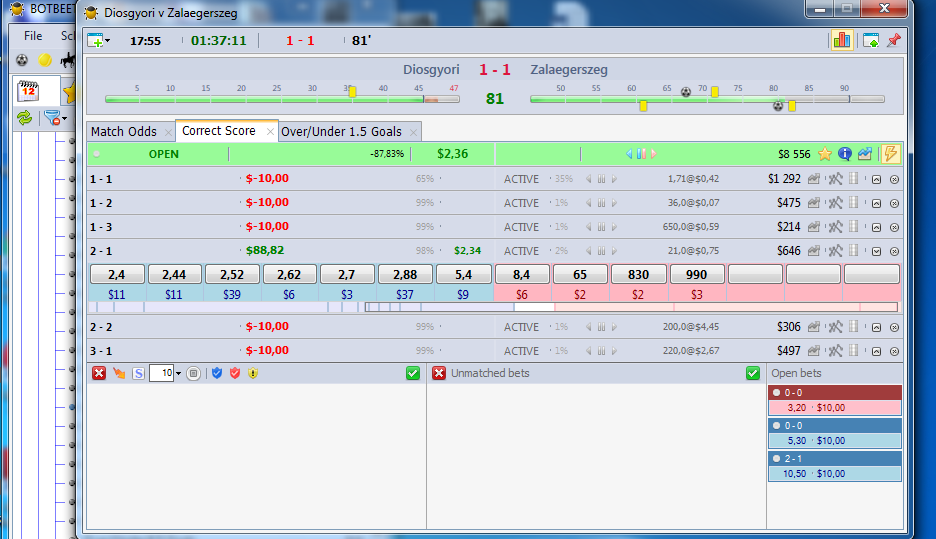The width and height of the screenshot is (936, 539).
Task: Expand the 3 - 1 selection row
Action: tap(876, 351)
